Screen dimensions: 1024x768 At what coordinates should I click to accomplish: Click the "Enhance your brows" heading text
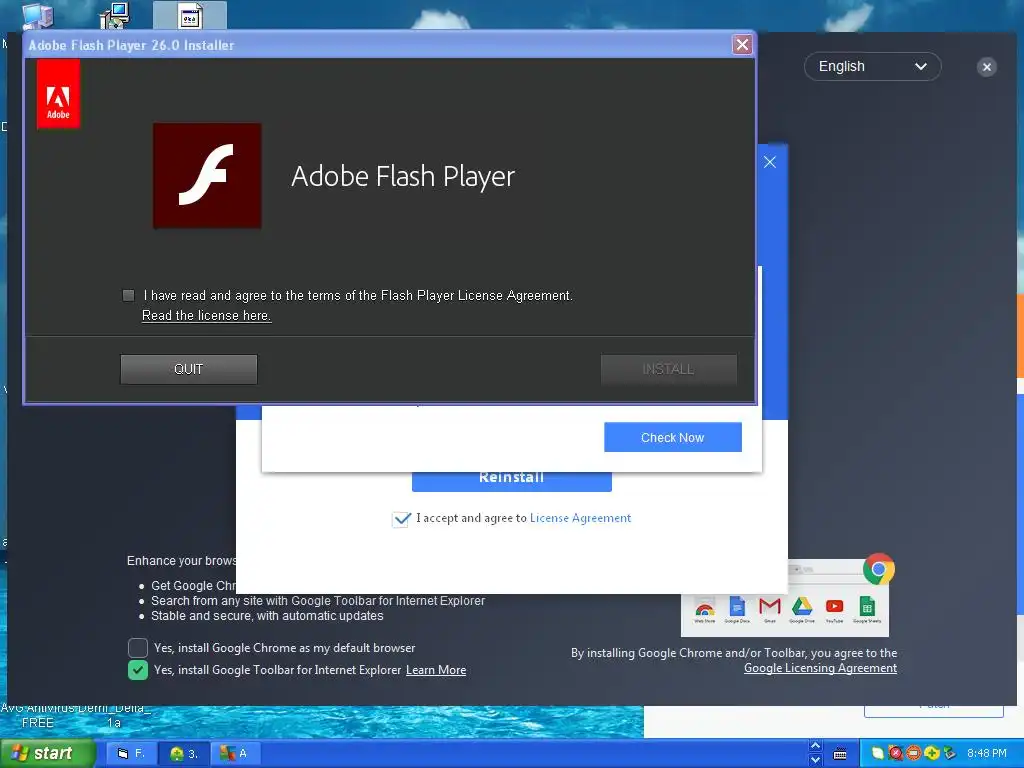coord(182,561)
